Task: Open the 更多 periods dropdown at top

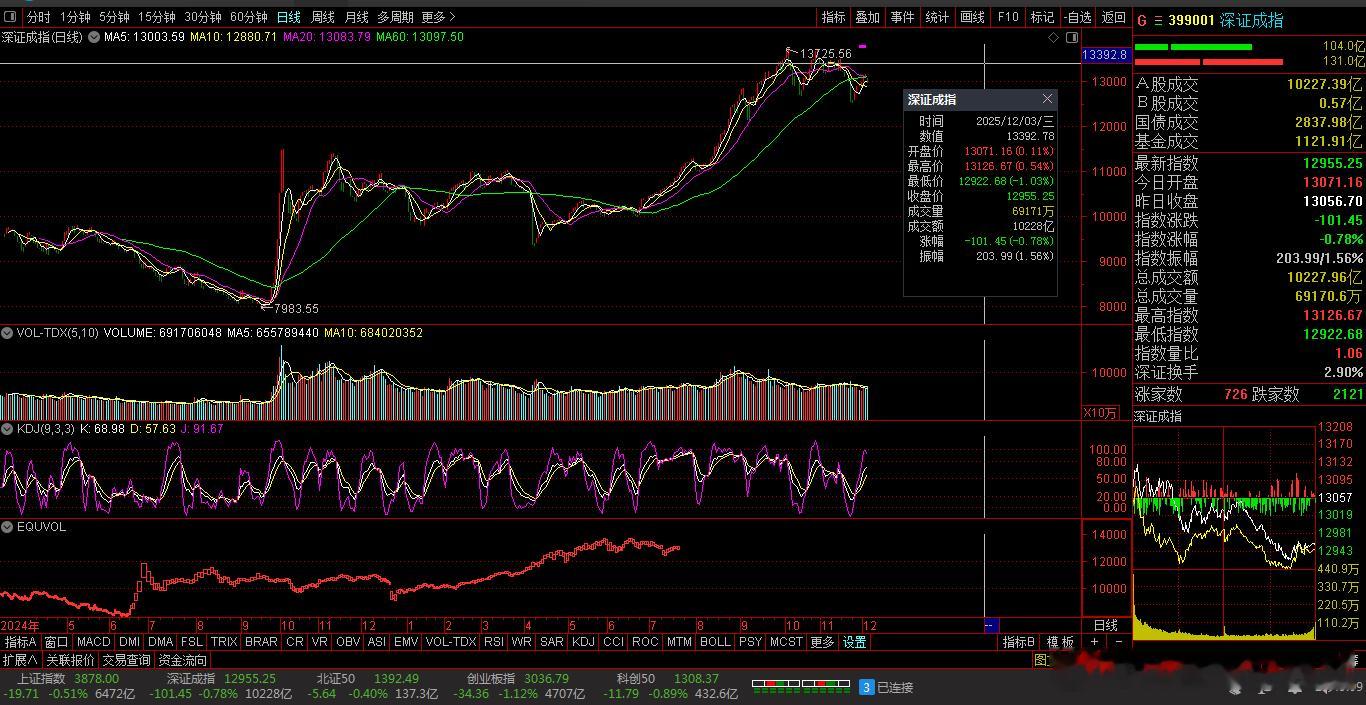Action: (438, 17)
